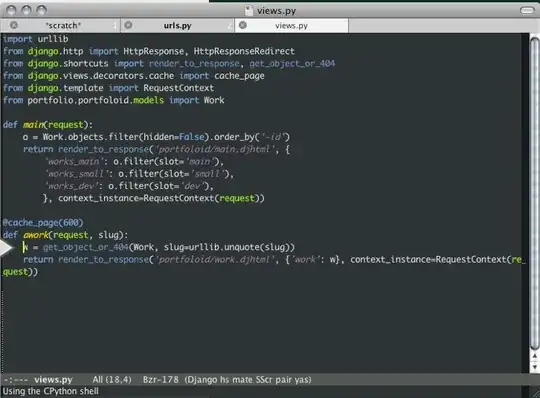Screen dimensions: 540x398
Task: Click the scrollbar down arrow
Action: click(534, 367)
